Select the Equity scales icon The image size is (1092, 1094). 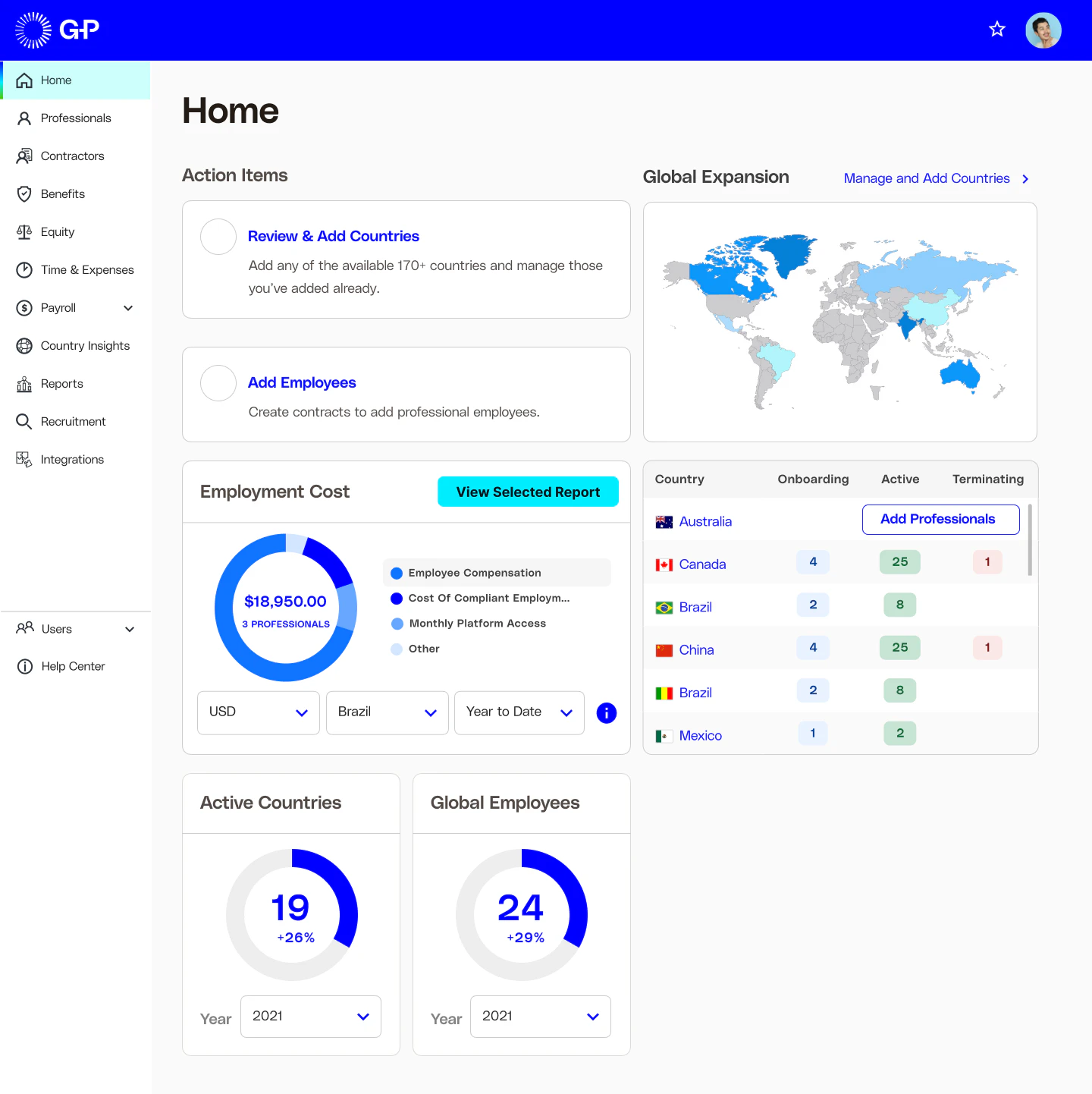coord(24,231)
